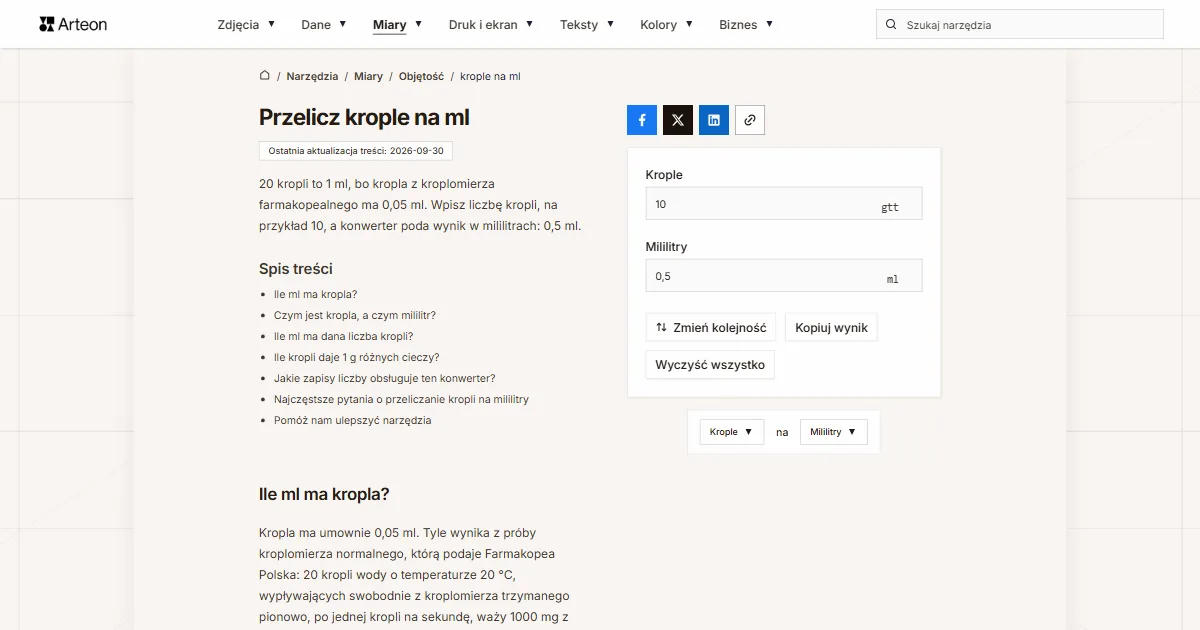This screenshot has width=1200, height=630.
Task: Share page on LinkedIn
Action: coord(714,120)
